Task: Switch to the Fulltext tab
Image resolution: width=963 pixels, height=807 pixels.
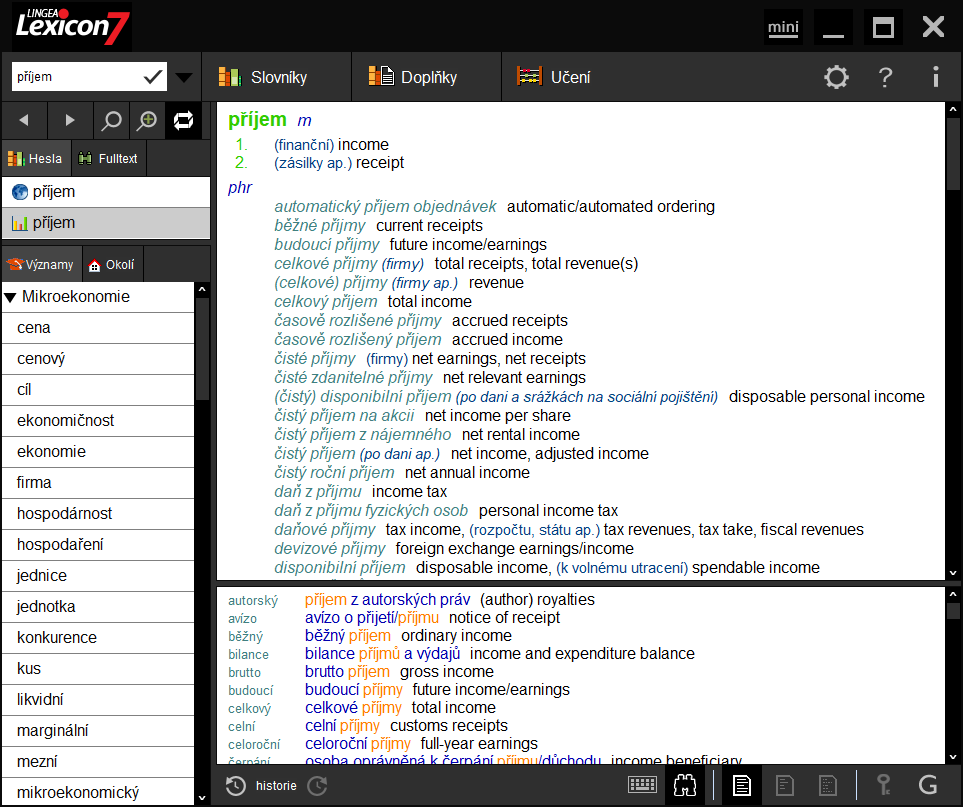Action: click(x=108, y=158)
